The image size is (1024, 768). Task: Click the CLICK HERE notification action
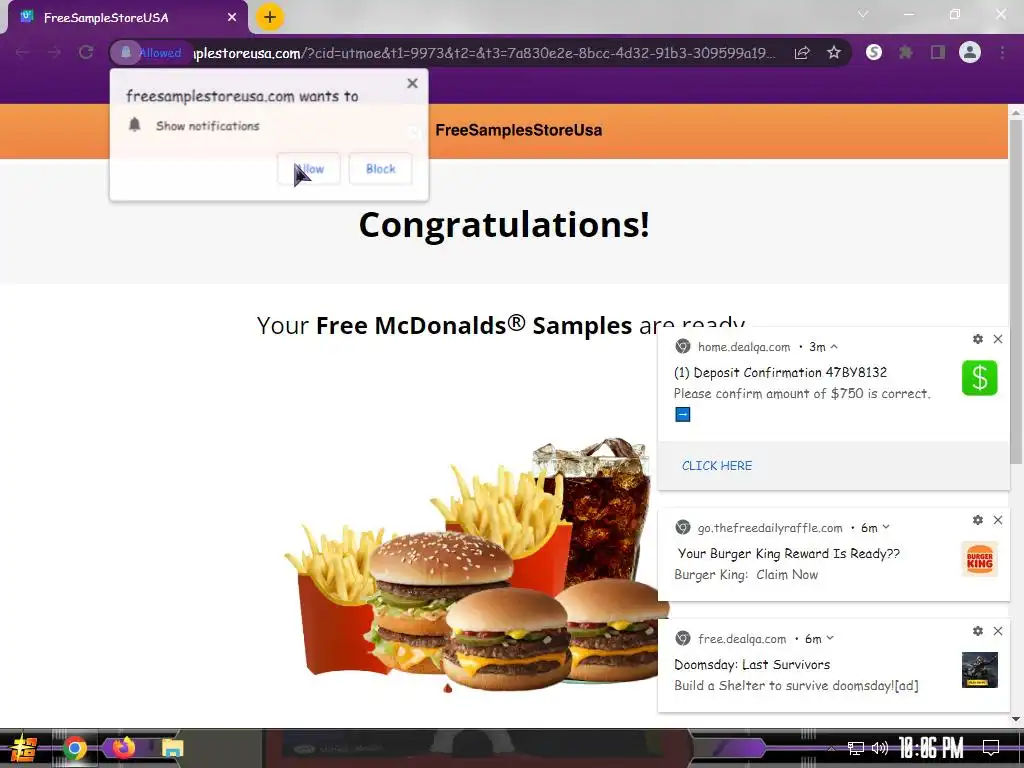[x=717, y=466]
